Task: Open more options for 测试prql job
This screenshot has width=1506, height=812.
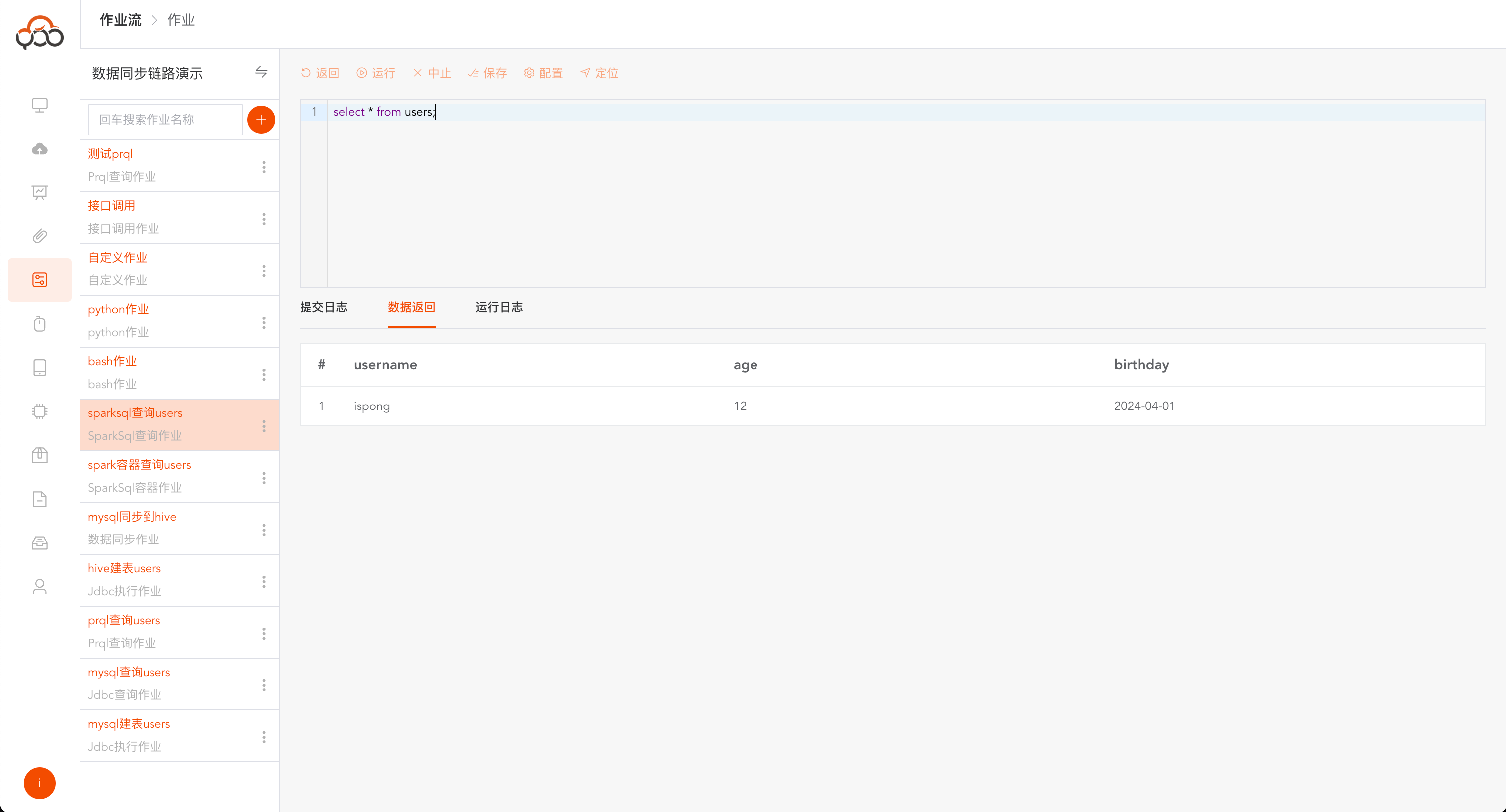Action: tap(264, 167)
